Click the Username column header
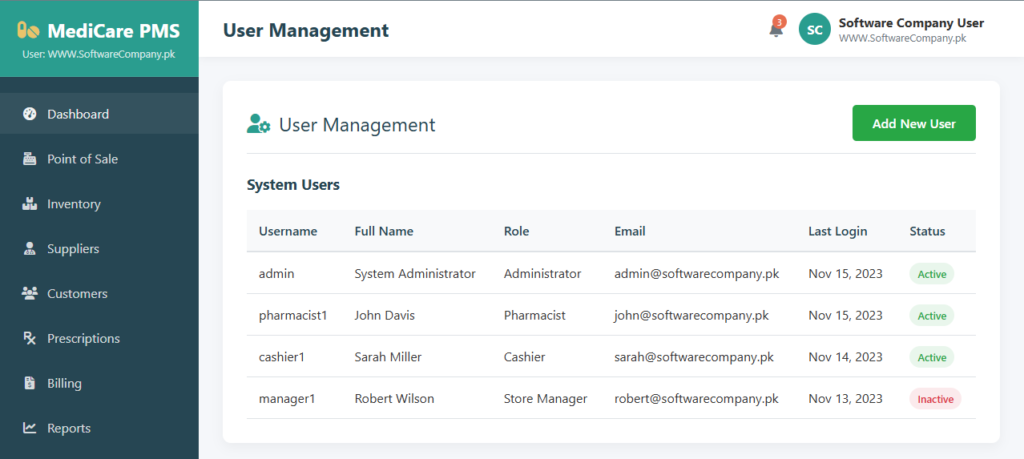This screenshot has width=1024, height=459. (288, 231)
